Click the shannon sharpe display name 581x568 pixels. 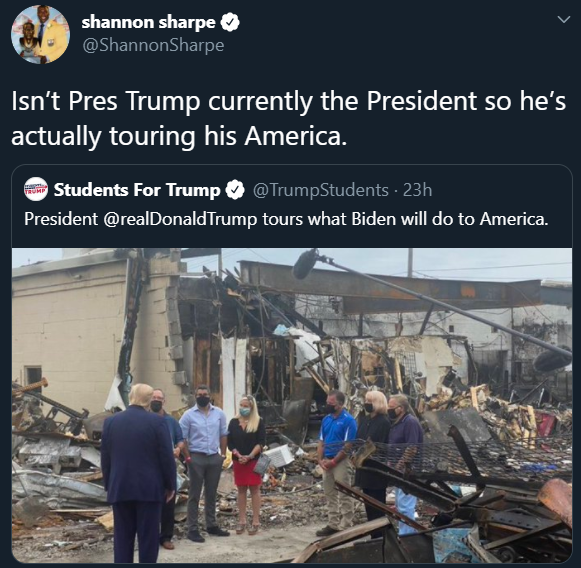[148, 22]
